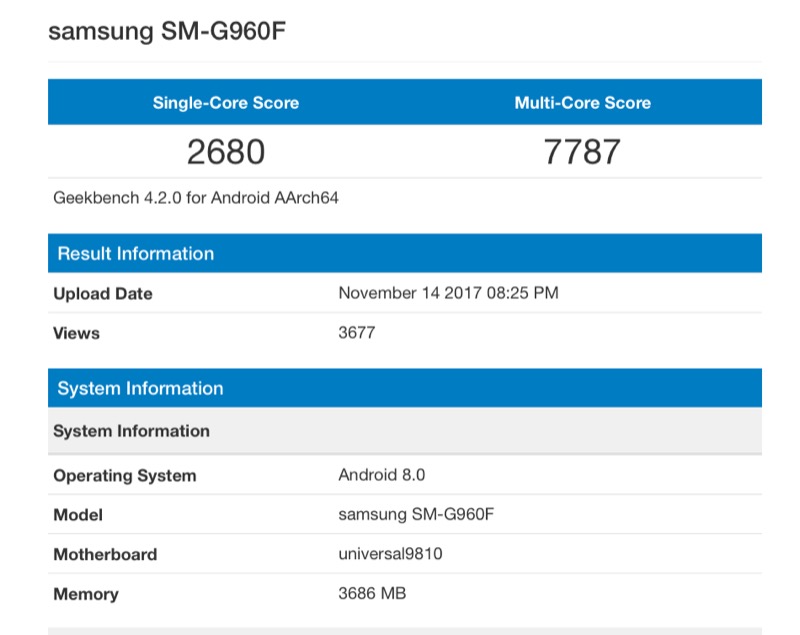Select the Upload Date label
Screen dimensions: 800x635
click(x=103, y=294)
